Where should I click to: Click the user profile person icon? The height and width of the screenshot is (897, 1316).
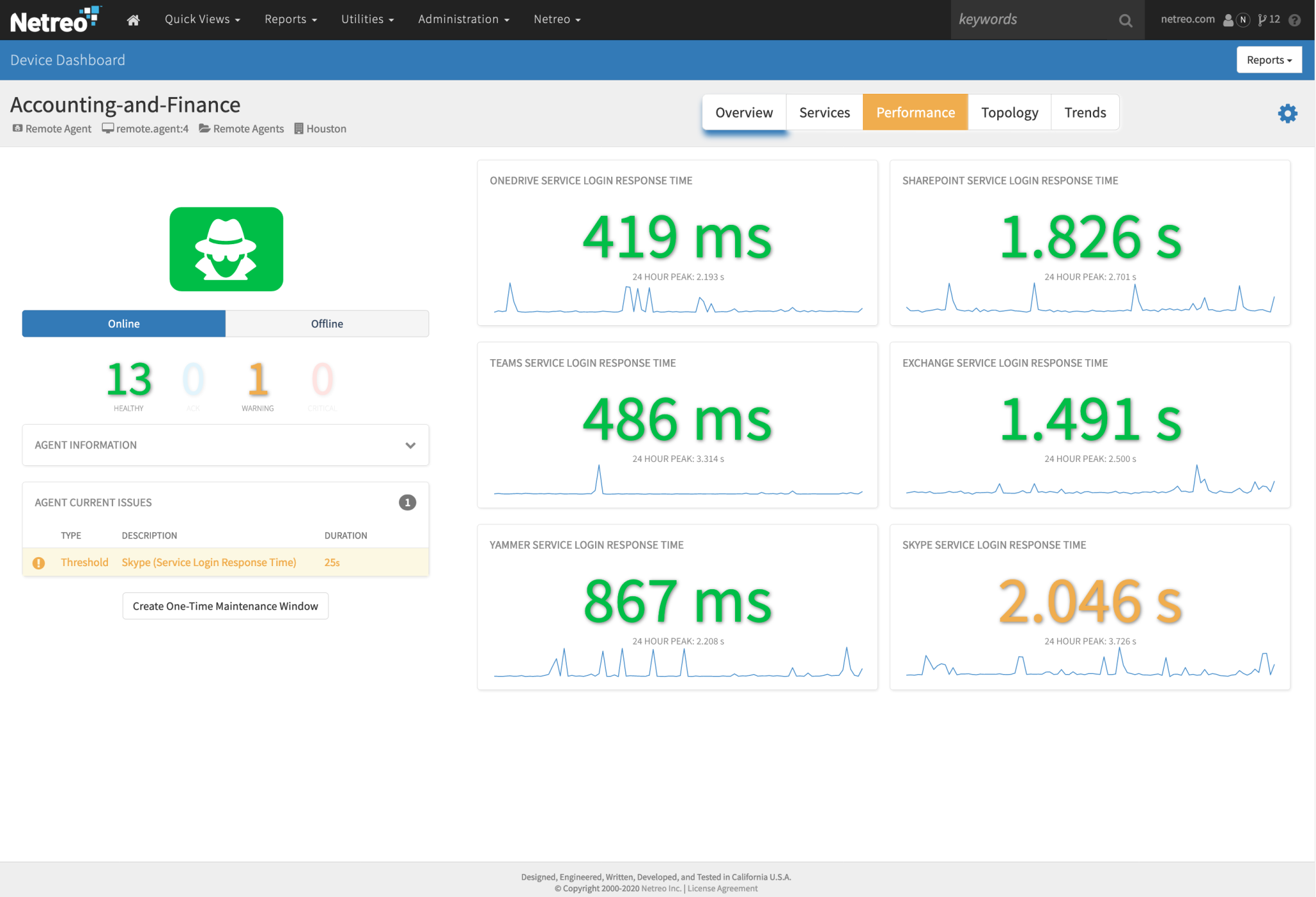point(1229,20)
